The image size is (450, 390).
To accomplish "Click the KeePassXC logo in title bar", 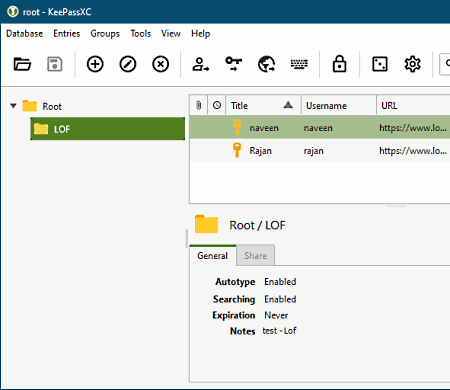I will point(13,12).
